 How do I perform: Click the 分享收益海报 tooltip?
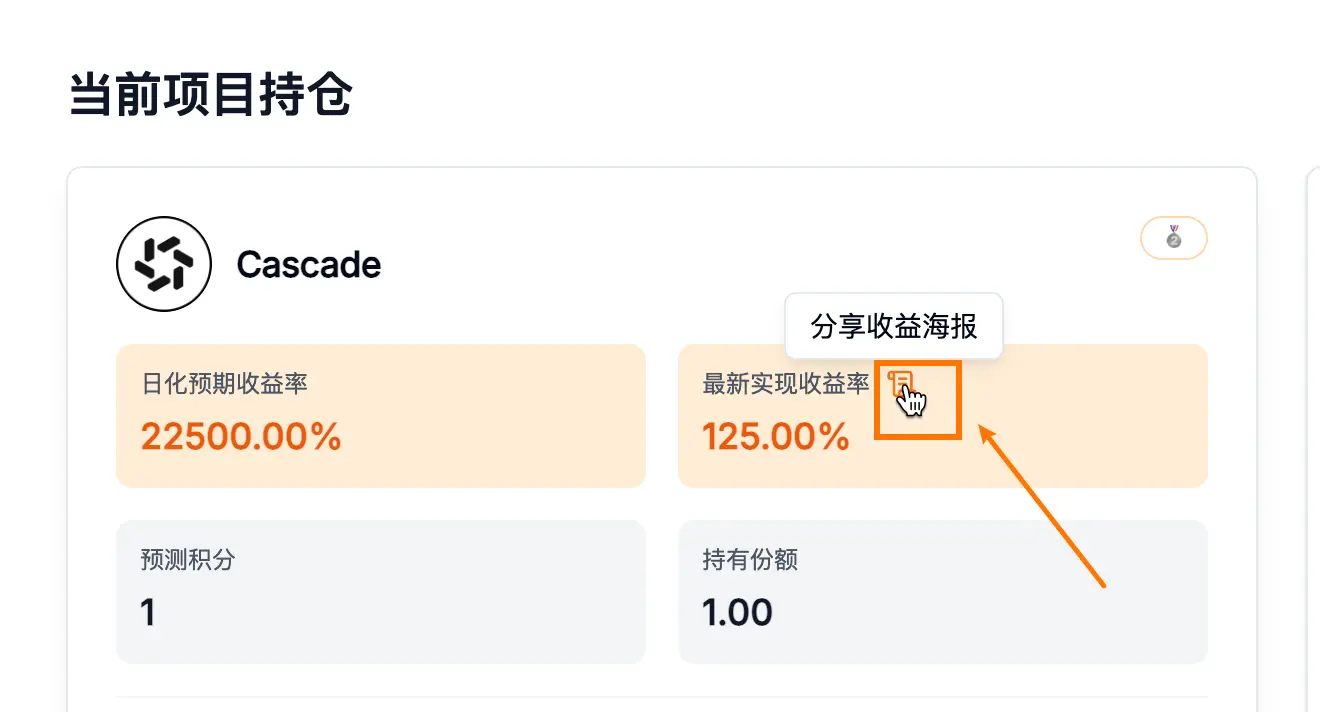(x=893, y=326)
